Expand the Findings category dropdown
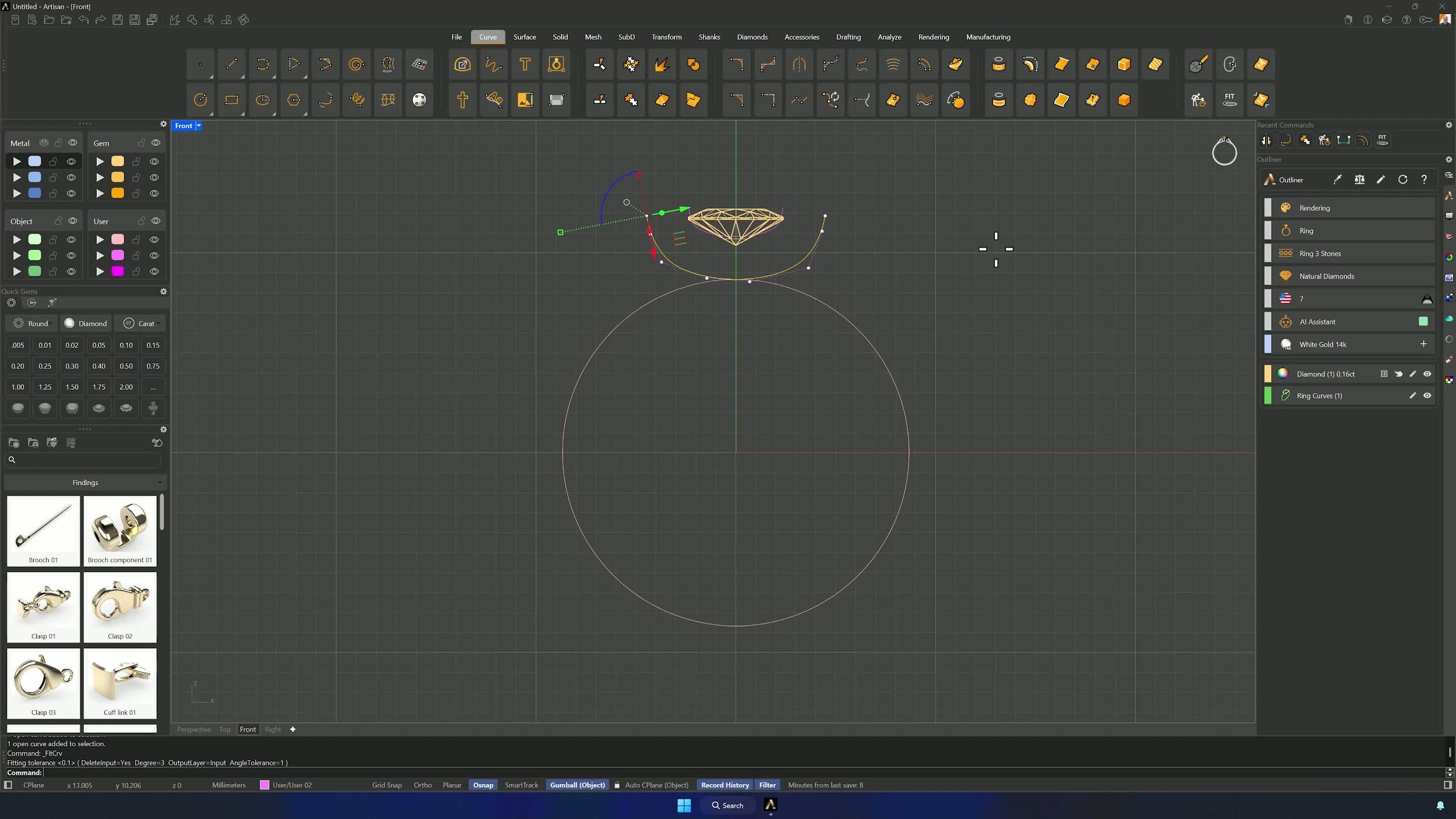 click(85, 482)
